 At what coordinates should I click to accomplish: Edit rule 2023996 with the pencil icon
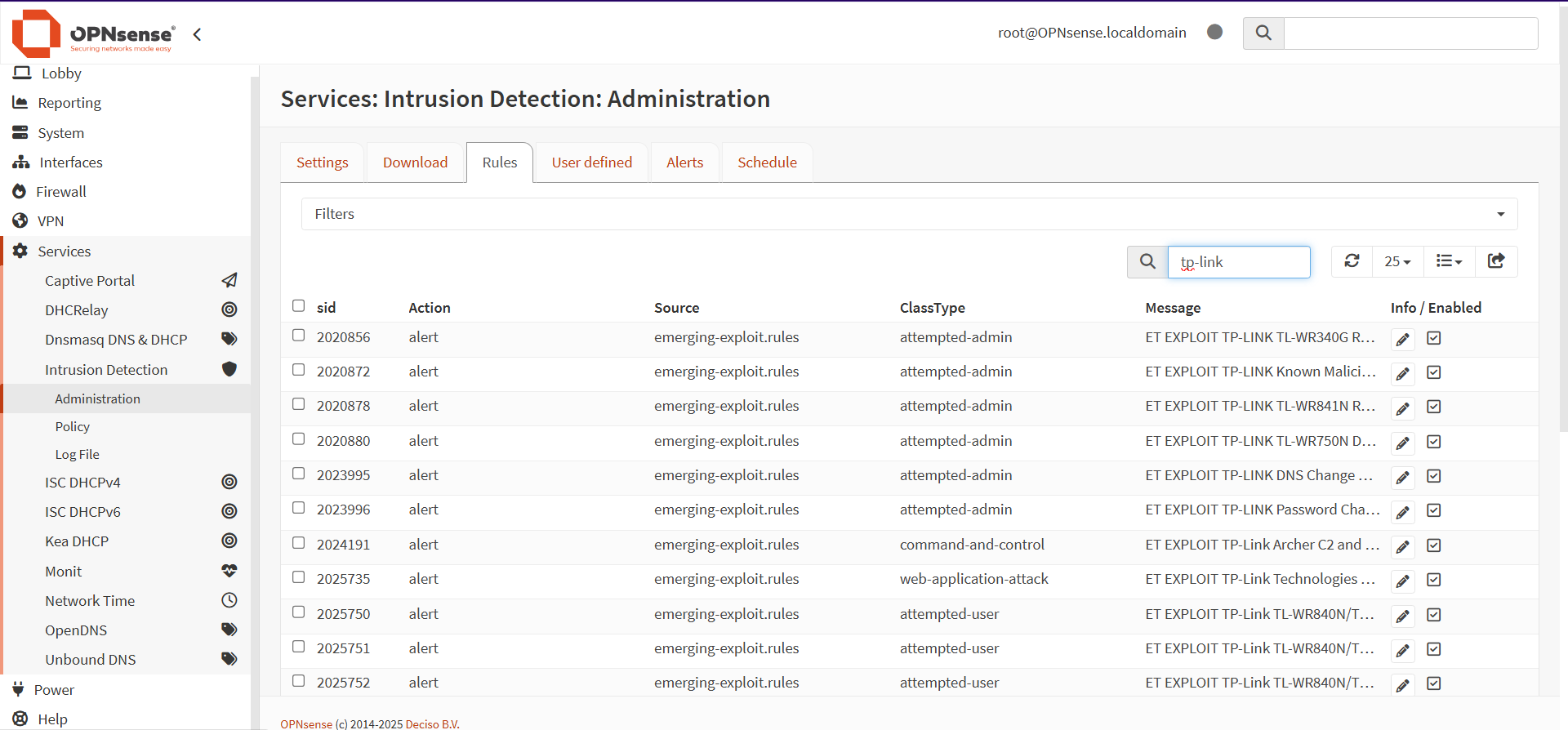point(1403,512)
